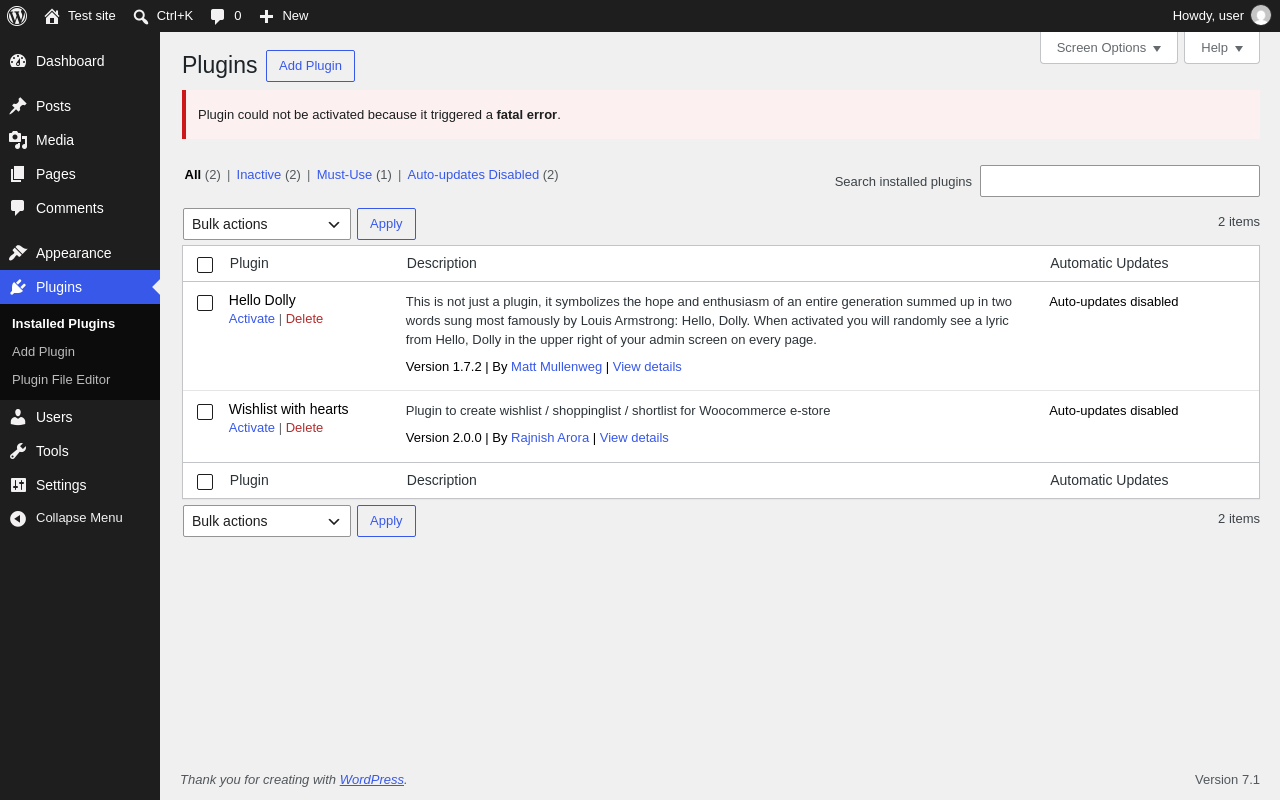Open the user avatar in admin bar
This screenshot has width=1280, height=800.
1261,16
